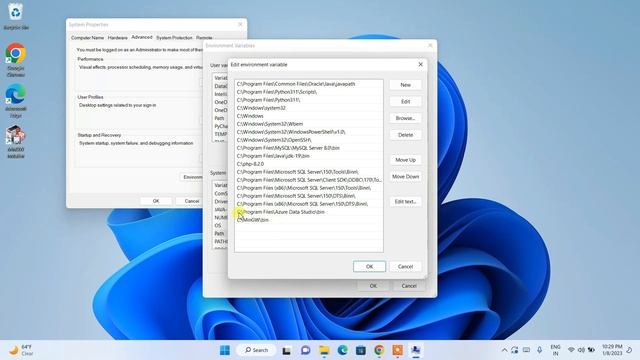Open File Explorer from the taskbar

click(x=324, y=350)
